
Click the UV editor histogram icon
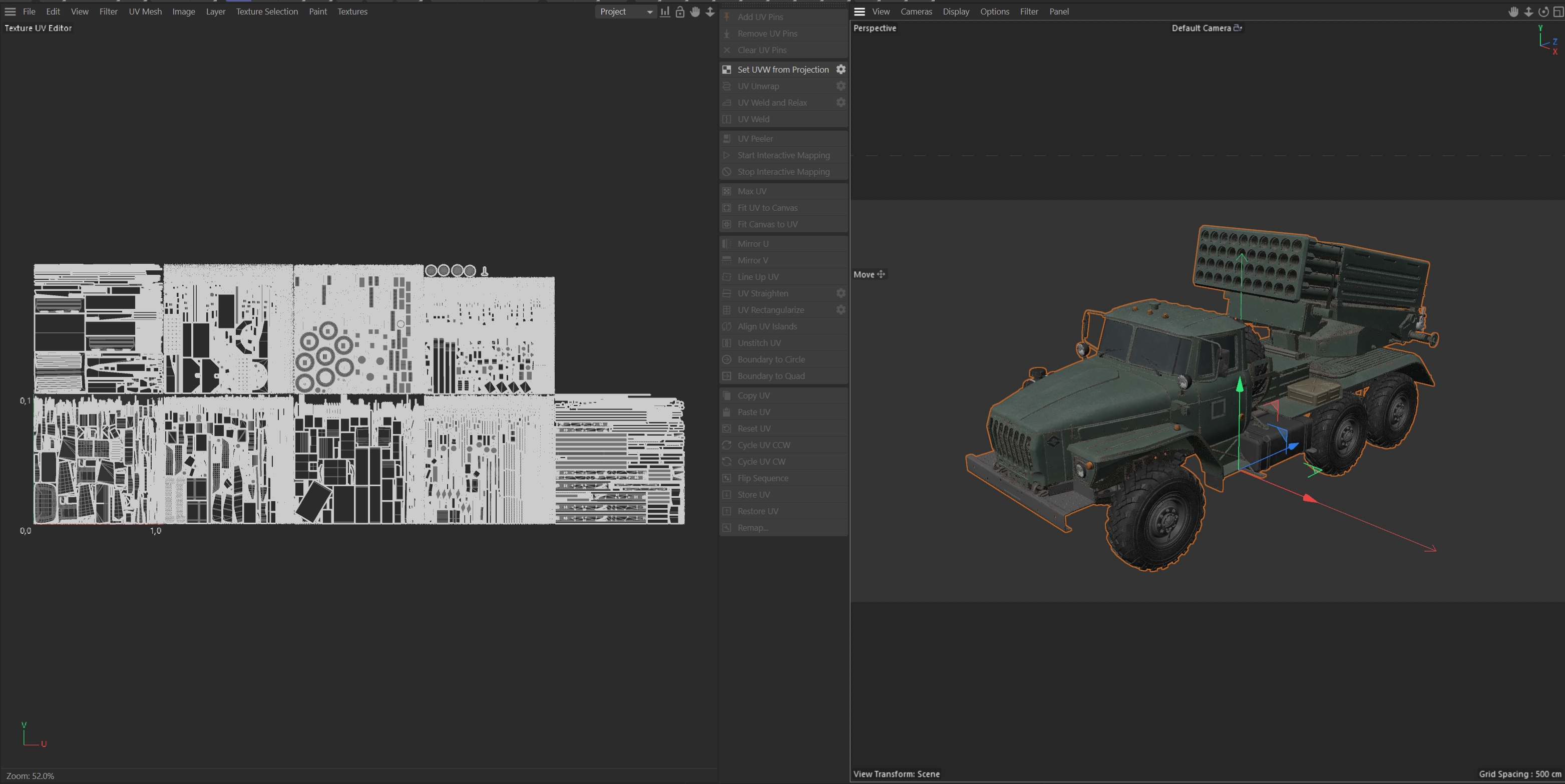[x=665, y=12]
